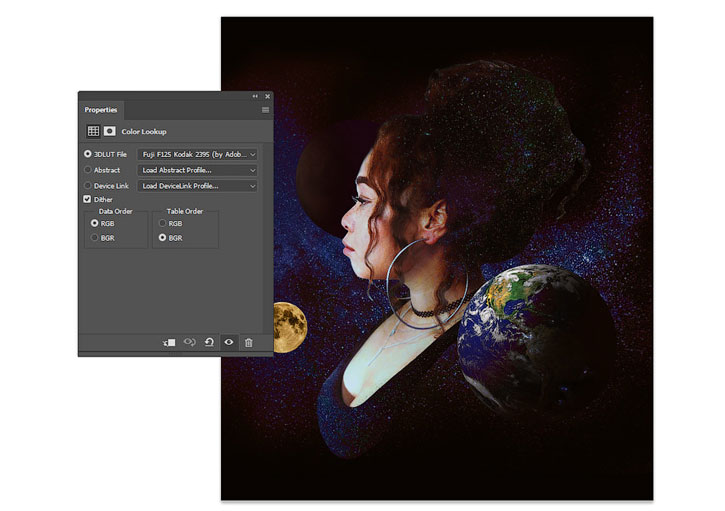The height and width of the screenshot is (511, 725).
Task: Select the layer mask icon in Properties
Action: [x=110, y=131]
